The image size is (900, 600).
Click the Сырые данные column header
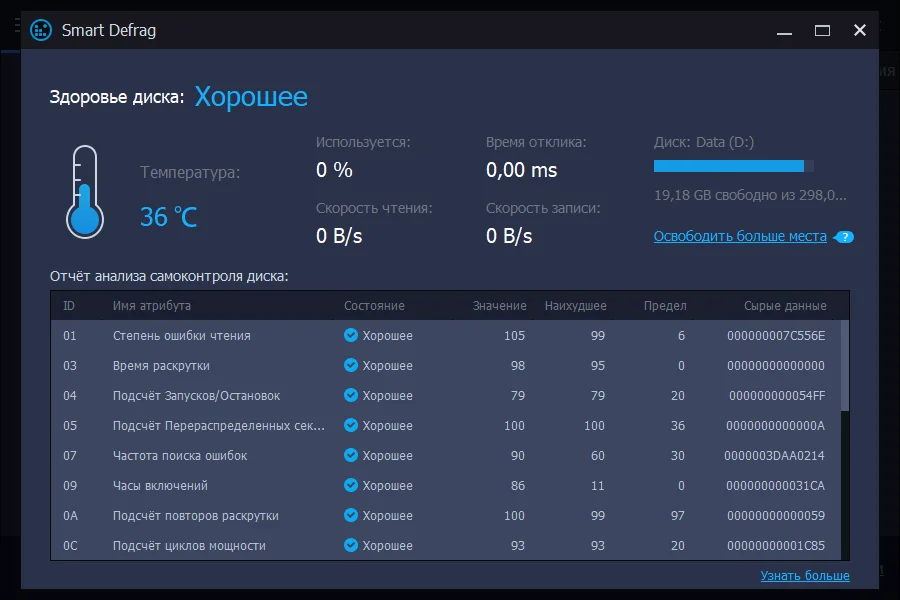785,305
